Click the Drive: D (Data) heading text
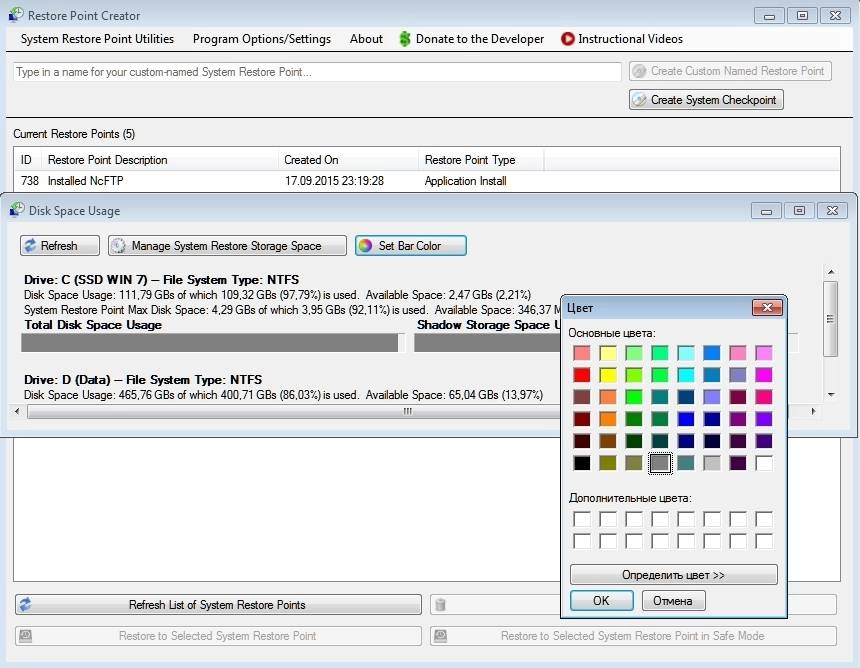The width and height of the screenshot is (860, 668). pyautogui.click(x=143, y=380)
